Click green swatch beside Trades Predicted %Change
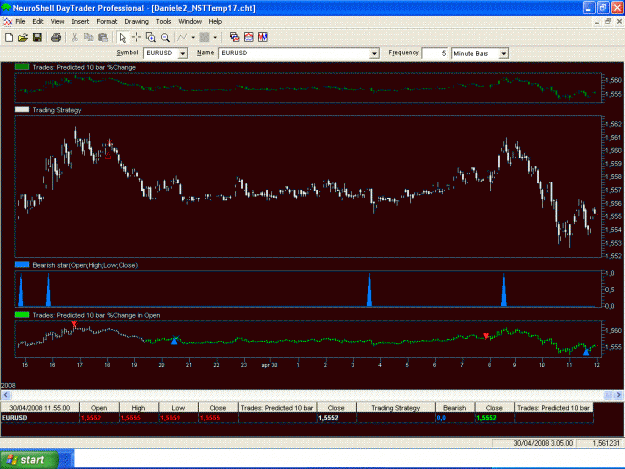This screenshot has height=469, width=625. tap(22, 67)
